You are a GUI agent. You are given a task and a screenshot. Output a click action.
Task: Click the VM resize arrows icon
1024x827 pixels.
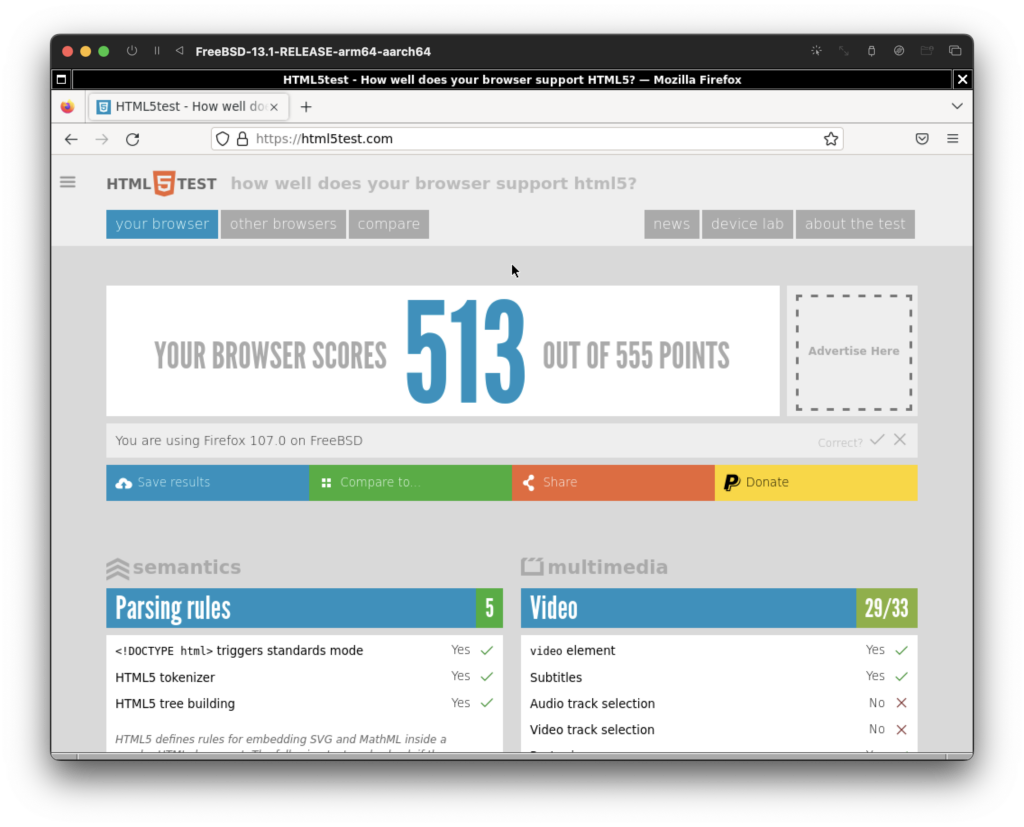(844, 50)
